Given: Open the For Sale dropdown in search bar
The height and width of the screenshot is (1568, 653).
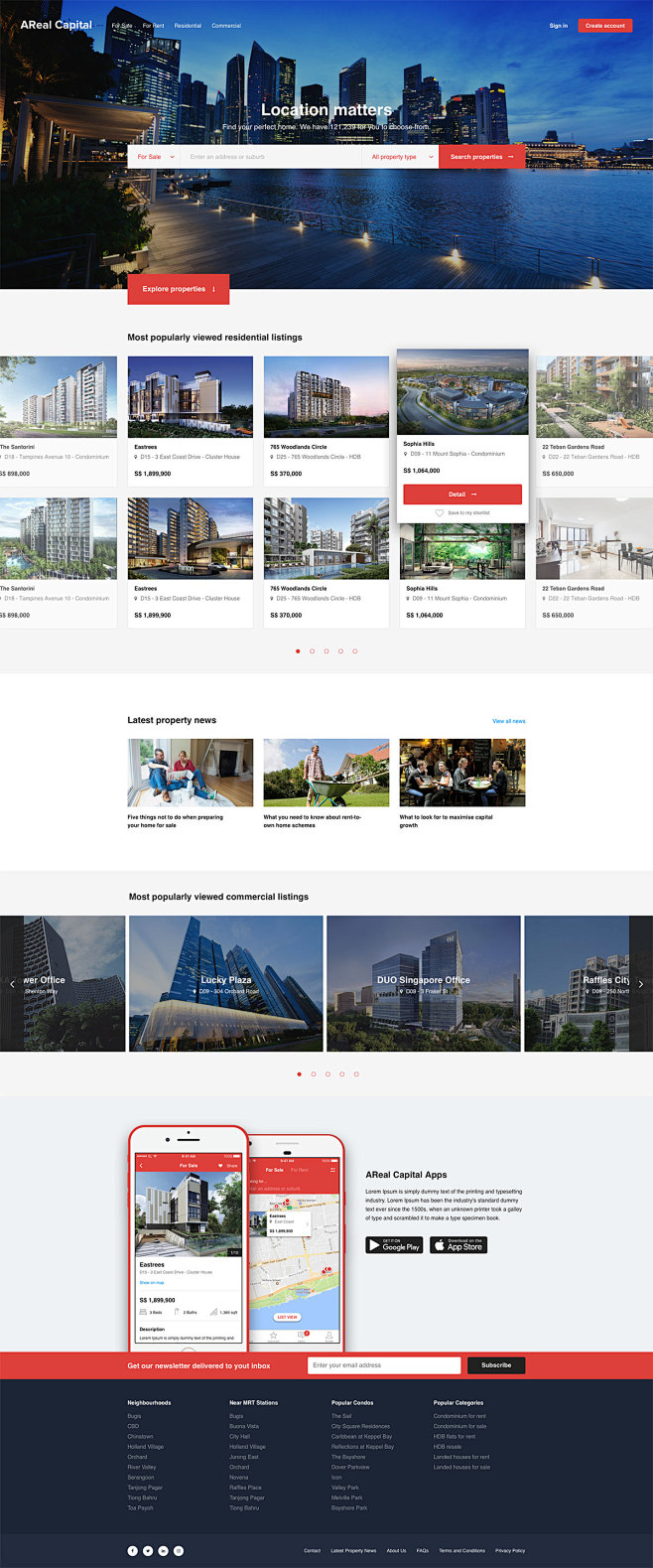Looking at the screenshot, I should tap(155, 157).
